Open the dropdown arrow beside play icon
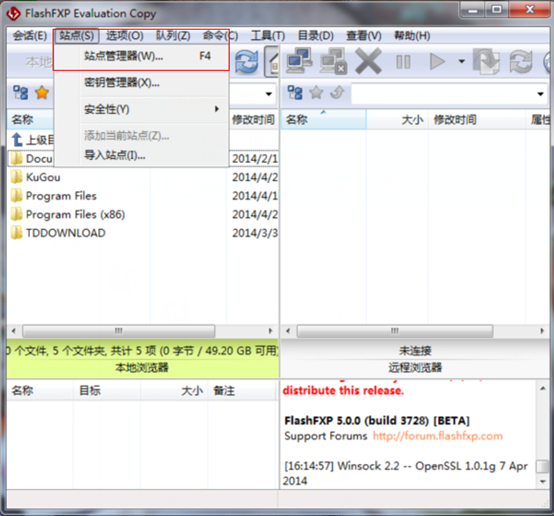 [461, 61]
